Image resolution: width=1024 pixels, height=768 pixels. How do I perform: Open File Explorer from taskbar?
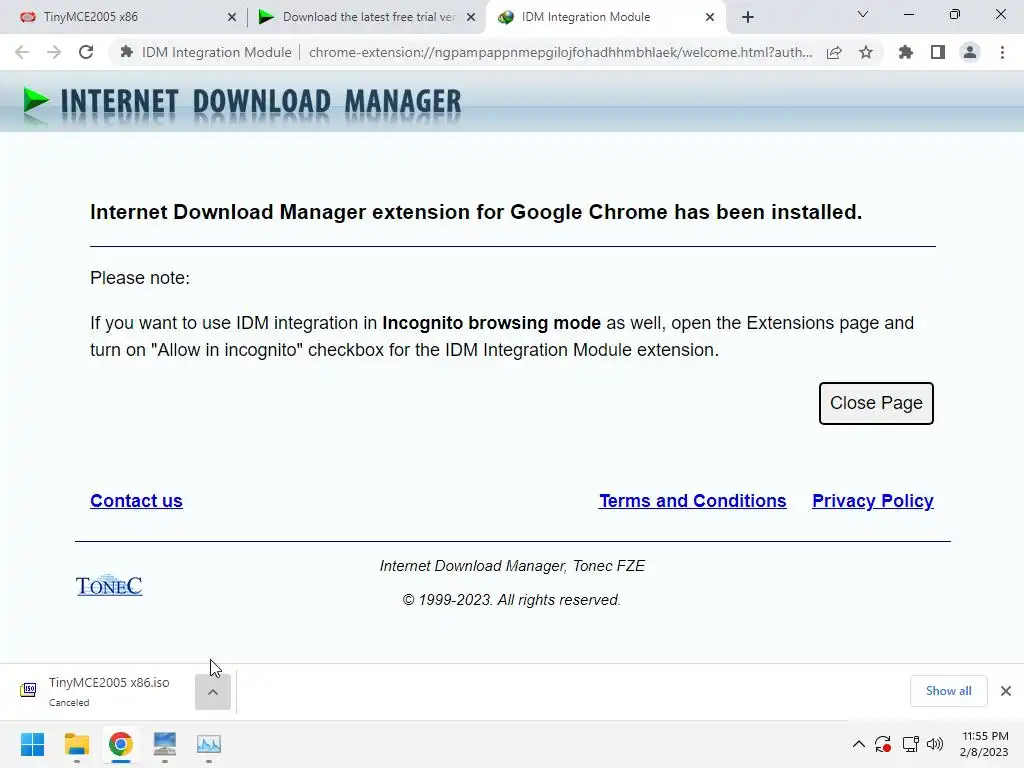pos(76,744)
